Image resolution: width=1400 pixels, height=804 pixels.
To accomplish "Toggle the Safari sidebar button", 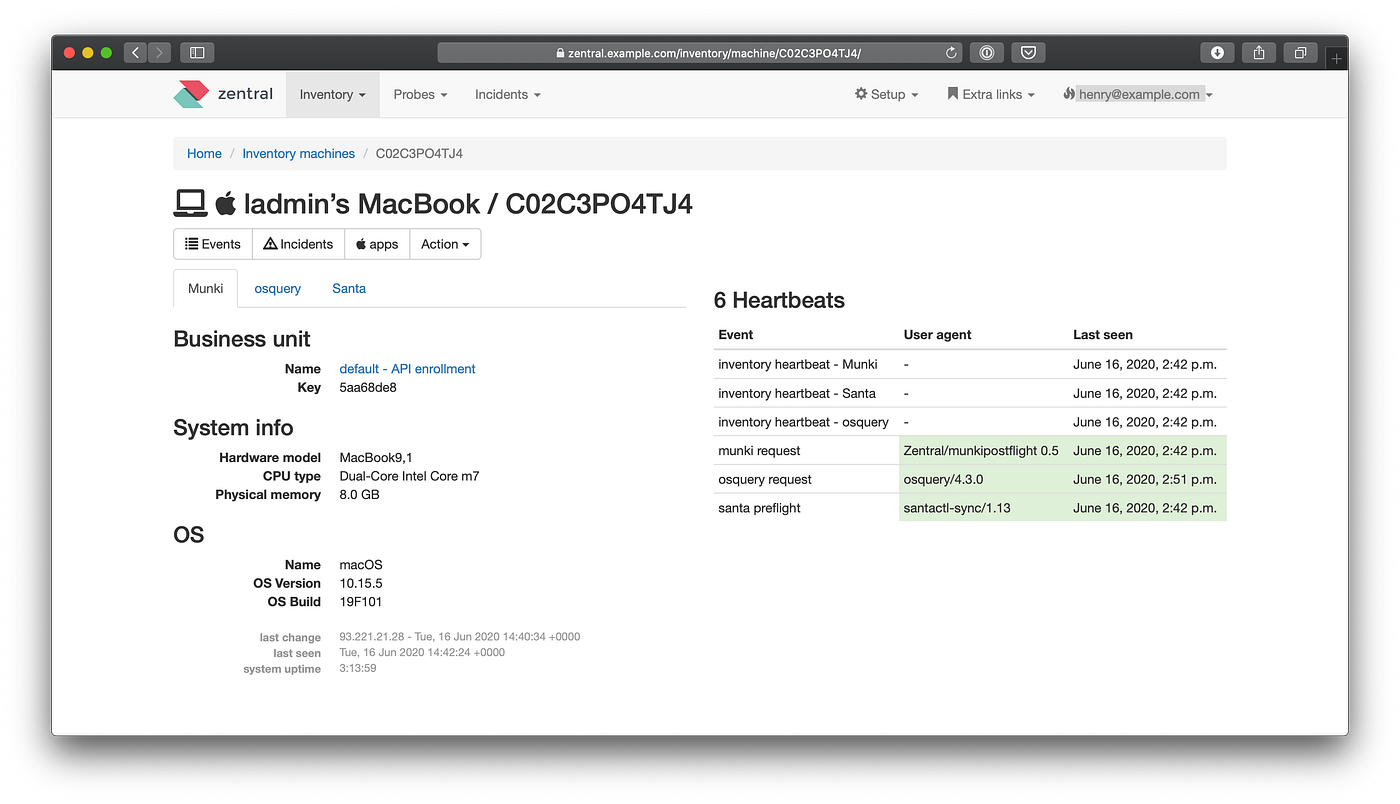I will [197, 52].
